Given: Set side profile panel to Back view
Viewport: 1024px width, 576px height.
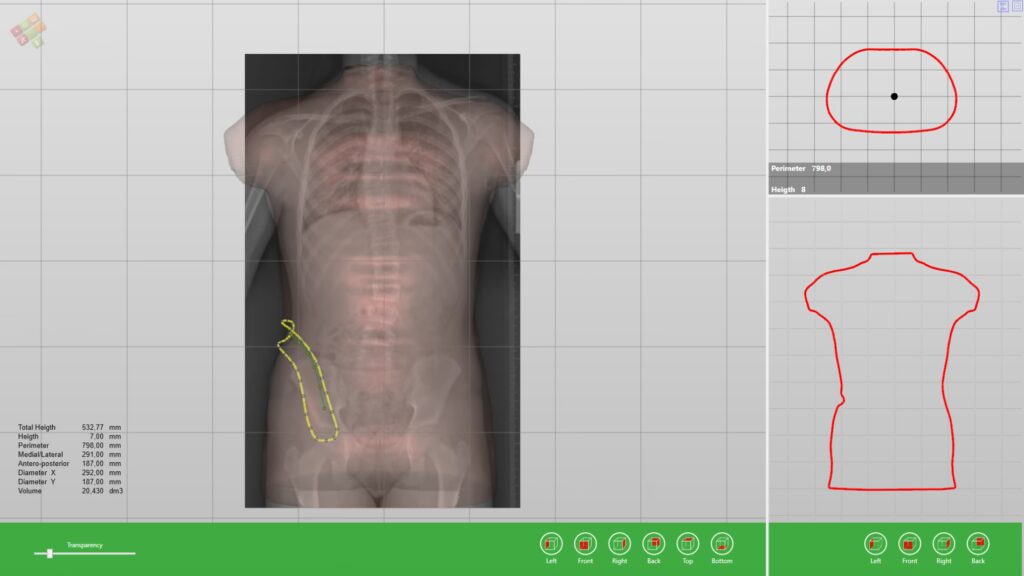Looking at the screenshot, I should (x=977, y=544).
